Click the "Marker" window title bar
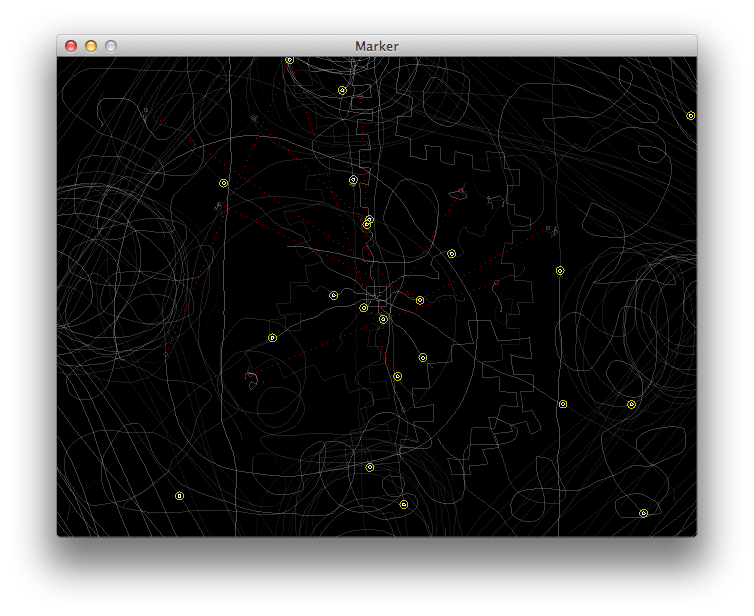Viewport: 754px width, 616px height. pos(376,46)
